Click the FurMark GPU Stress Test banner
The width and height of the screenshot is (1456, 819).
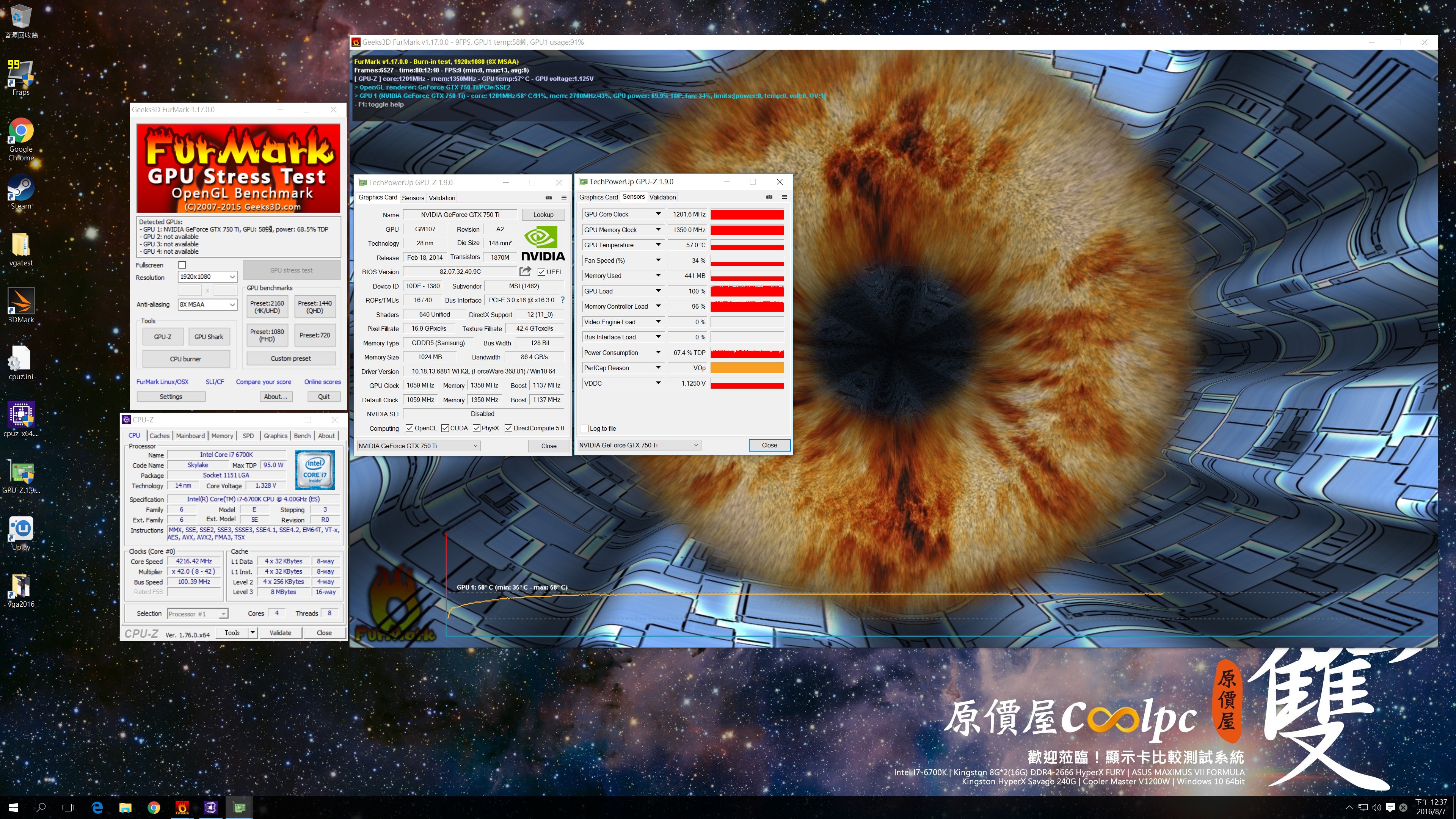click(238, 168)
